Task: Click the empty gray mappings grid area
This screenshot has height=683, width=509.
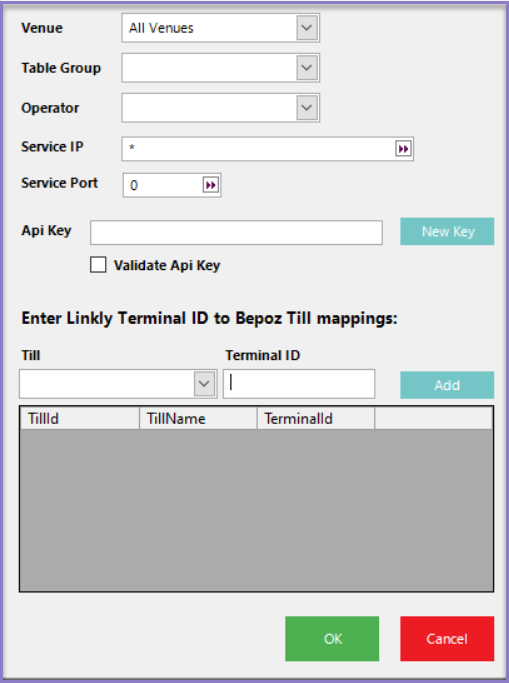Action: (256, 510)
